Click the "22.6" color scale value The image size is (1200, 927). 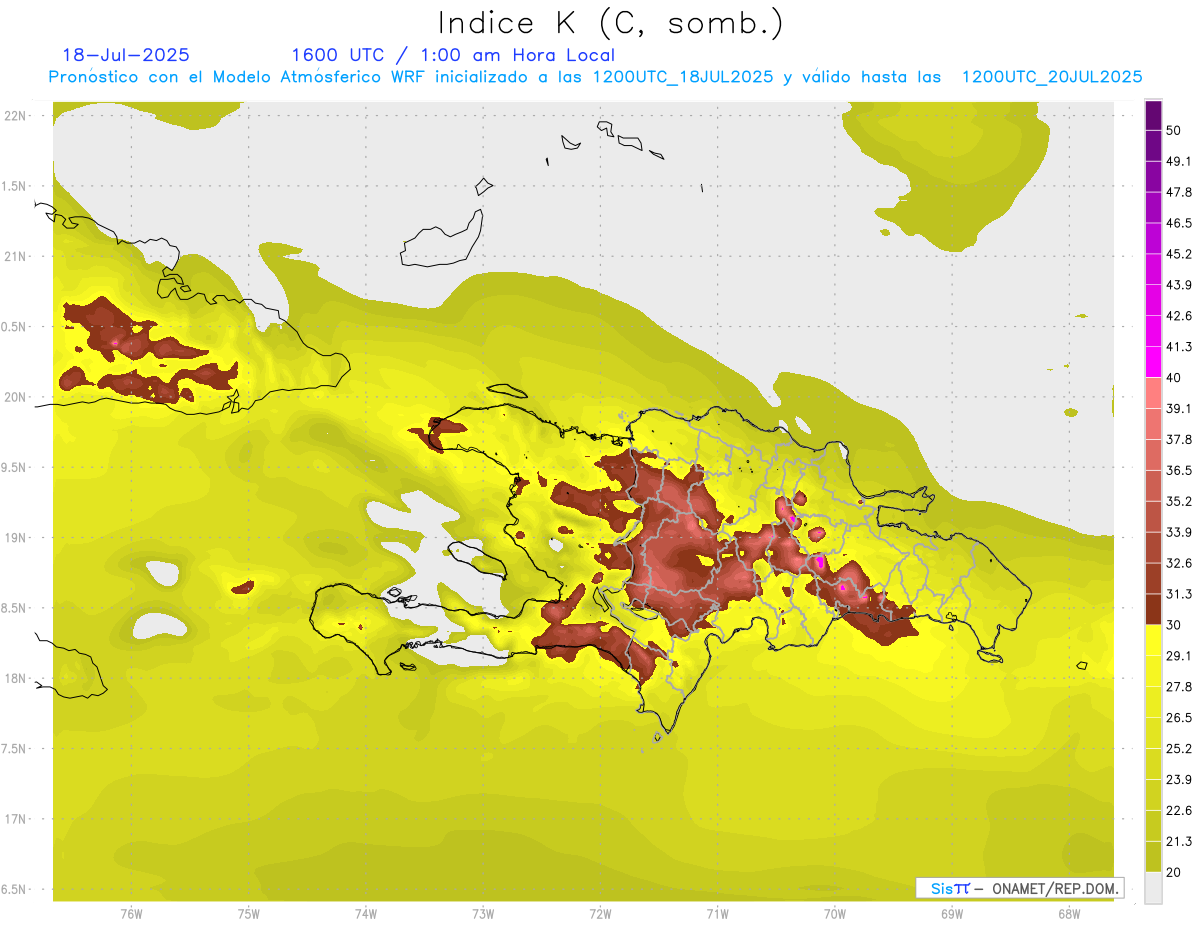click(x=1179, y=811)
